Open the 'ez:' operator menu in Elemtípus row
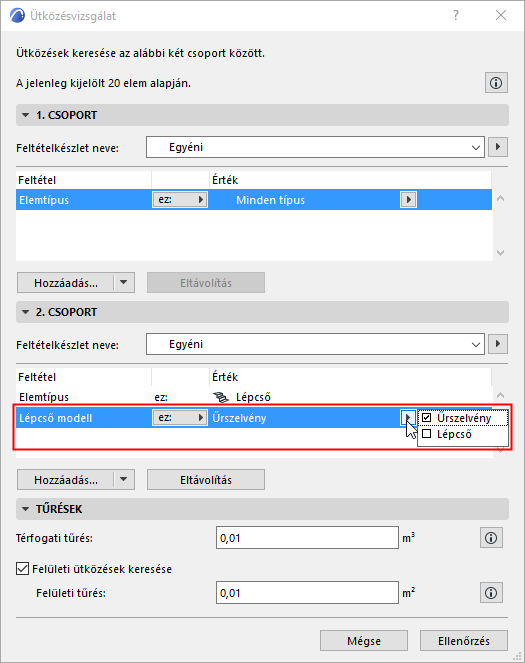 tap(180, 200)
